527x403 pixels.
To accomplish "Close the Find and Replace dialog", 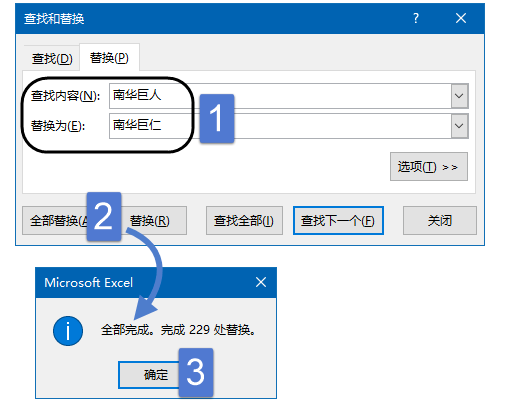I will (x=461, y=18).
